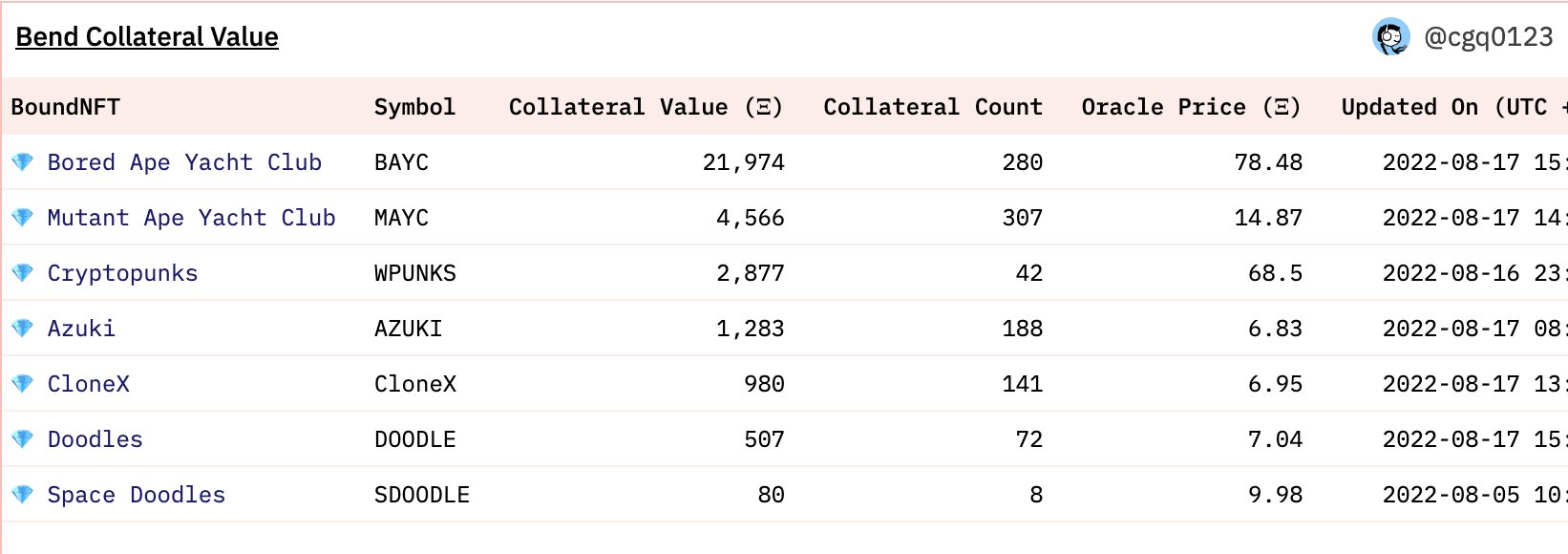The height and width of the screenshot is (554, 1568).
Task: Open the Bend Collateral Value title link
Action: pos(147,37)
